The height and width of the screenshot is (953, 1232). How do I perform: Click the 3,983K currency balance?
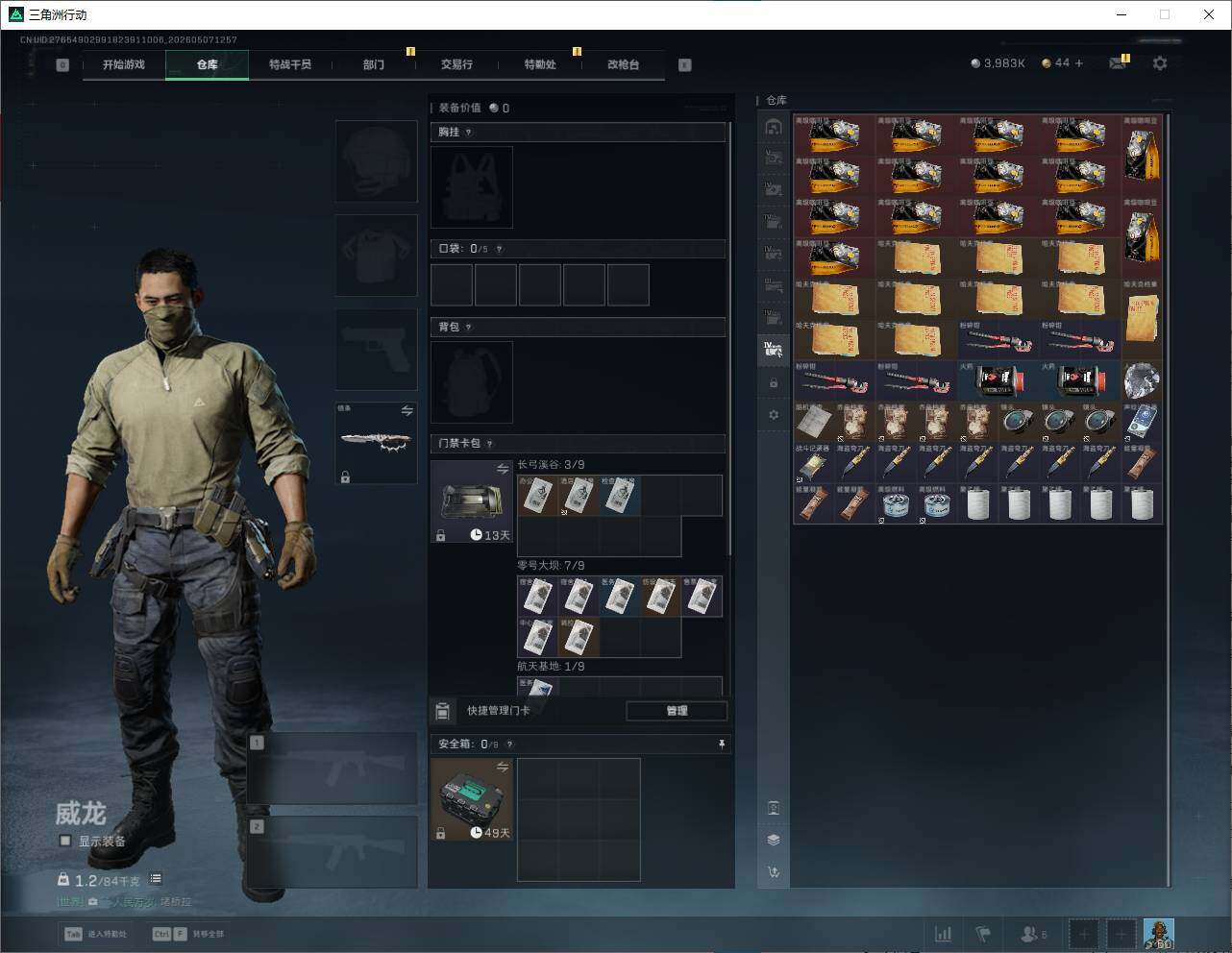998,63
